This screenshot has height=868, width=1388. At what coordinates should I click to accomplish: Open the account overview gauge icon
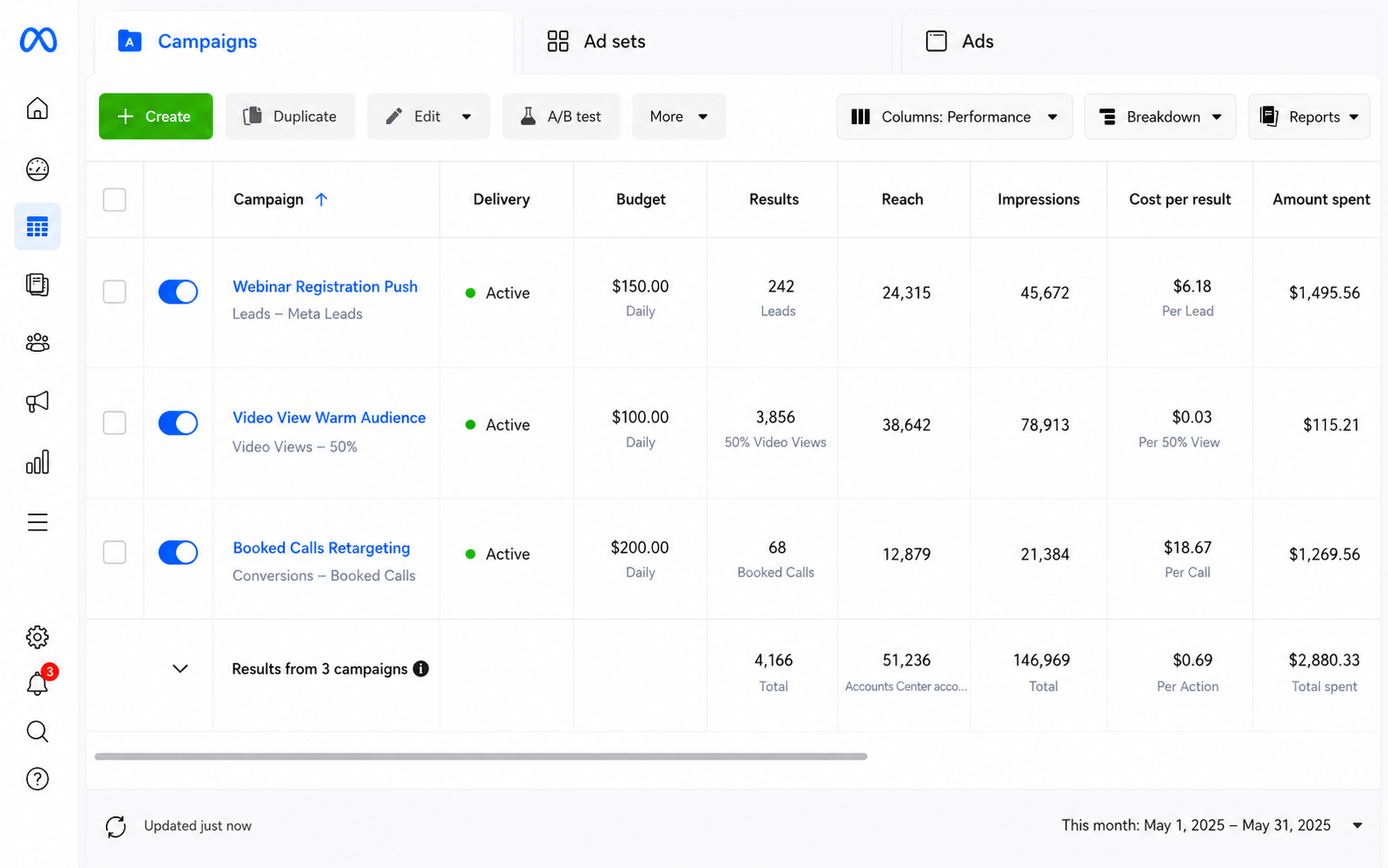point(37,169)
